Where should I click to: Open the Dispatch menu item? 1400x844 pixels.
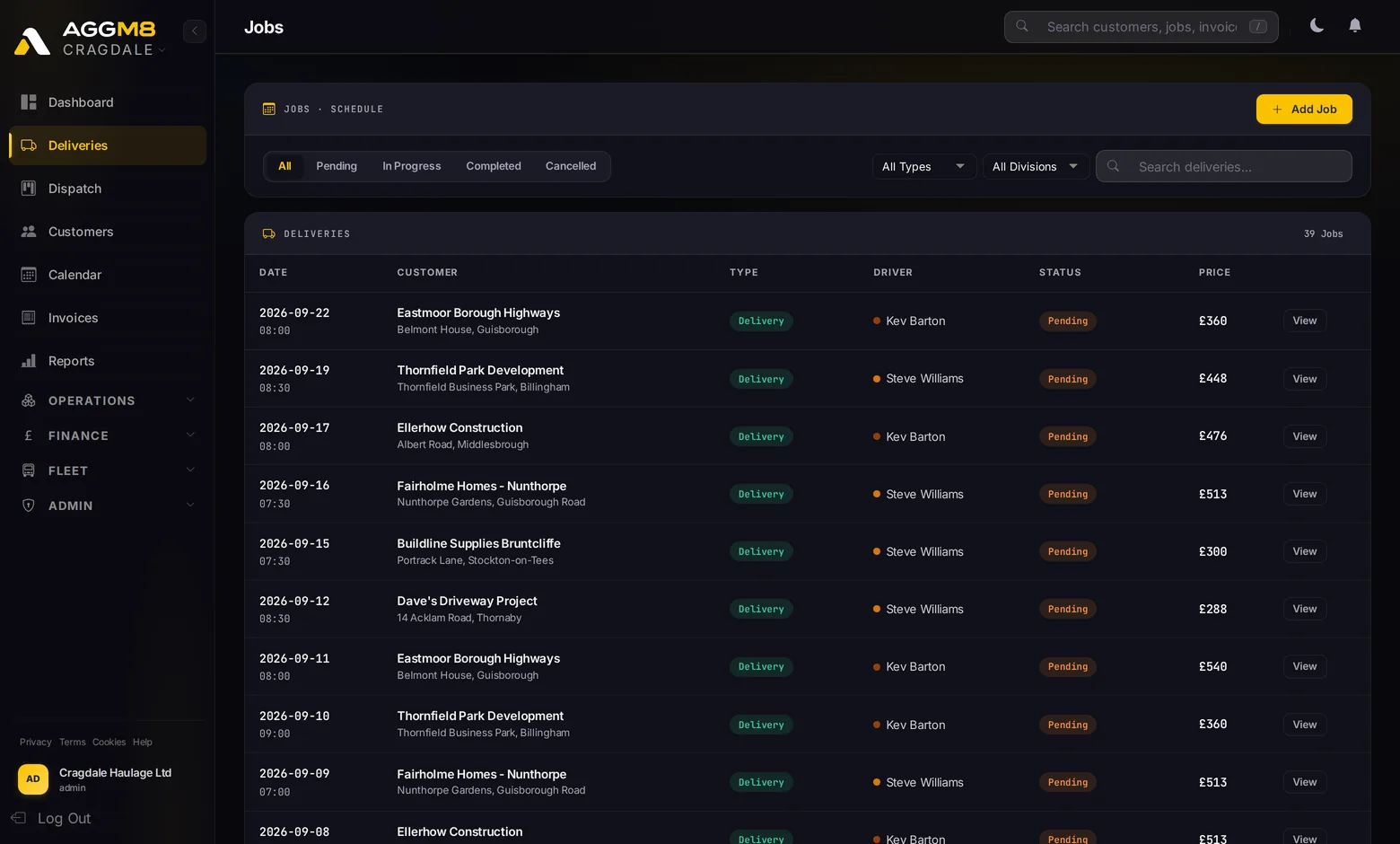point(108,189)
